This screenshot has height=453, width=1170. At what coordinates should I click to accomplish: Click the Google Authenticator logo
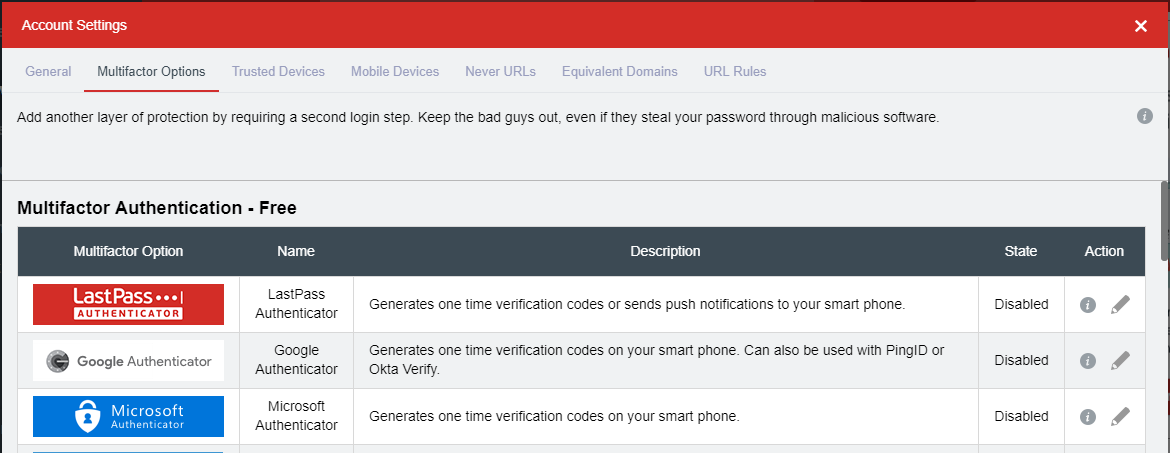128,360
